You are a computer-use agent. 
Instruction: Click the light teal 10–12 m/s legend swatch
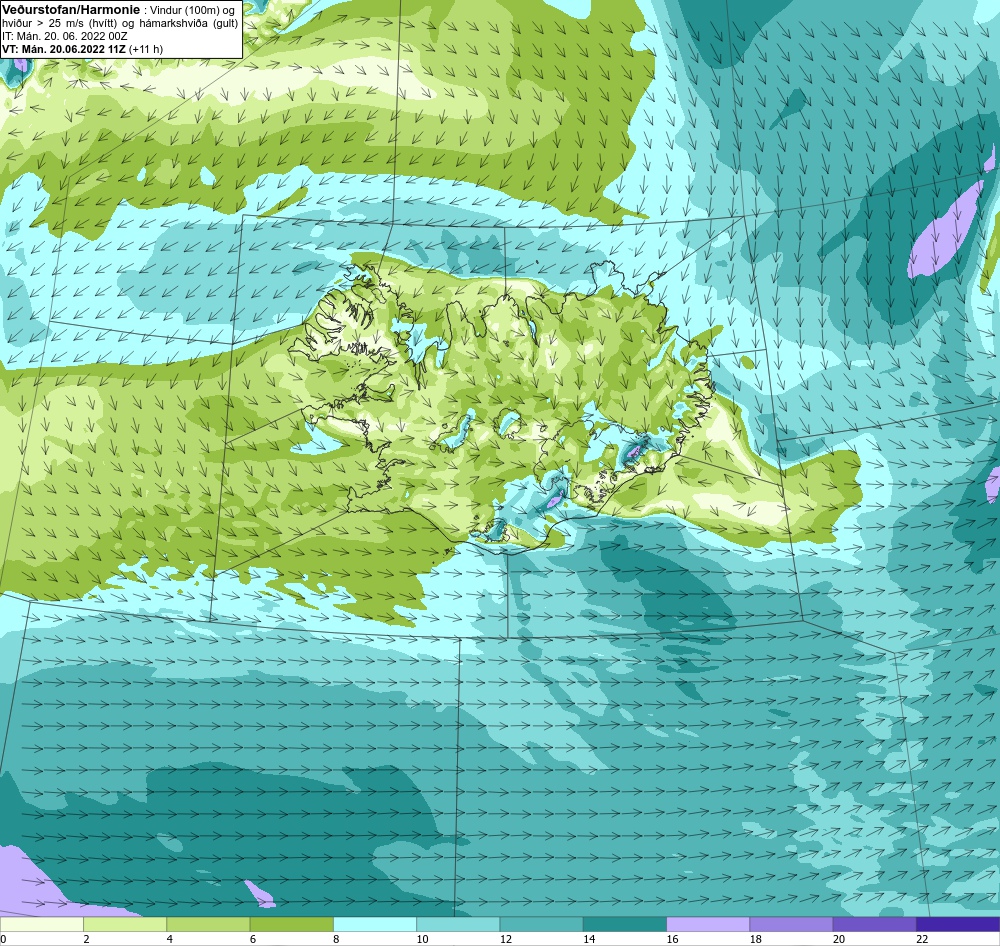[458, 924]
